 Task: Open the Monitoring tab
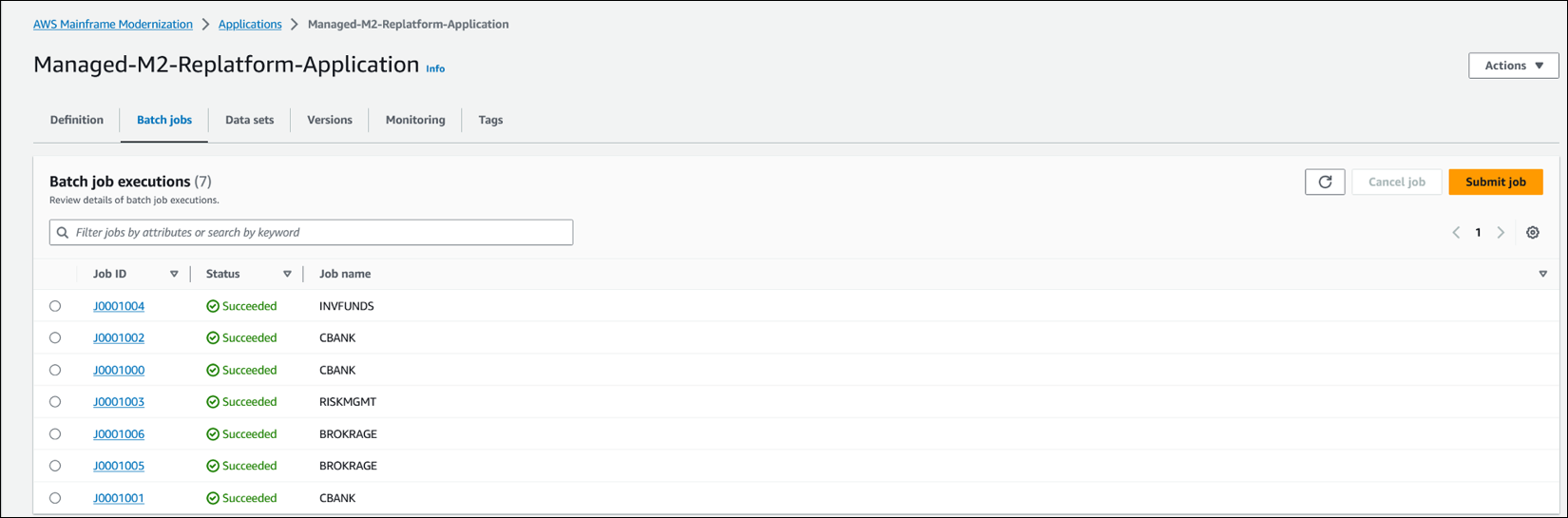[x=415, y=120]
